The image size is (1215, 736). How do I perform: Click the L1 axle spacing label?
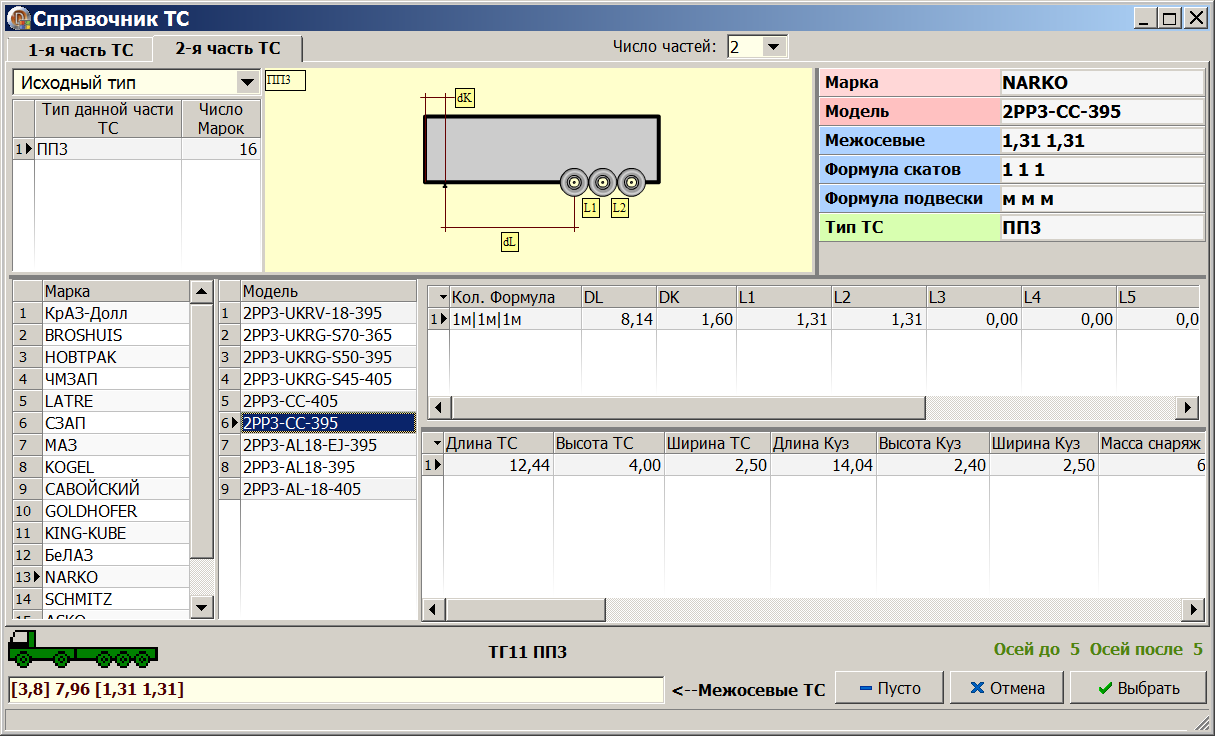[x=590, y=208]
